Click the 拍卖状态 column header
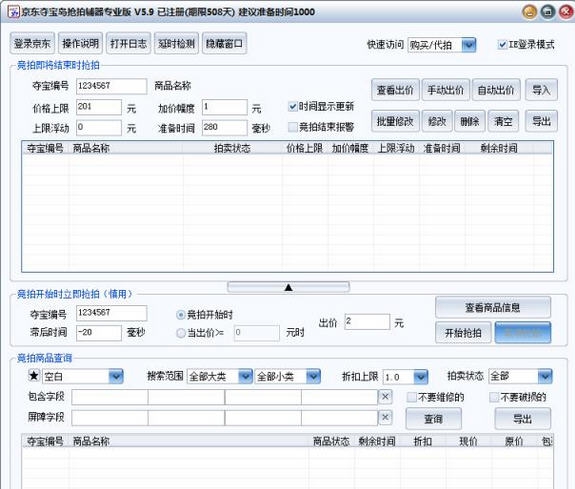Viewport: 575px width, 489px height. coord(232,148)
